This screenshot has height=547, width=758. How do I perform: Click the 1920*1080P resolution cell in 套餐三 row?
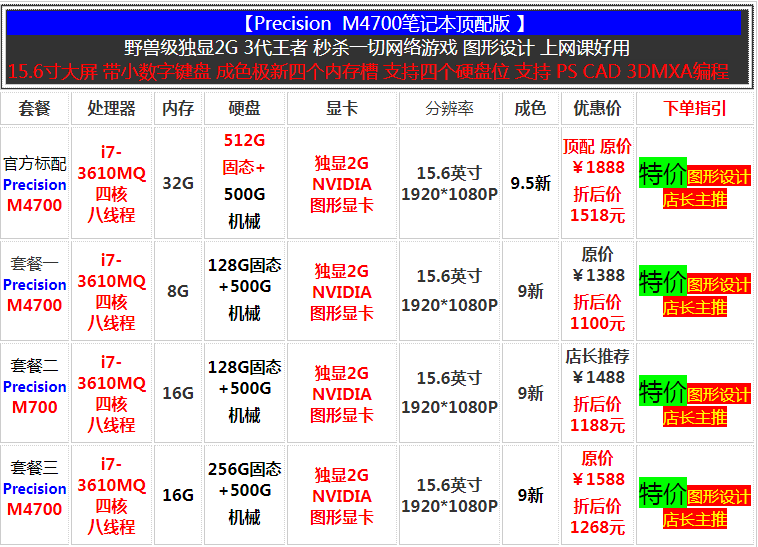click(x=450, y=495)
